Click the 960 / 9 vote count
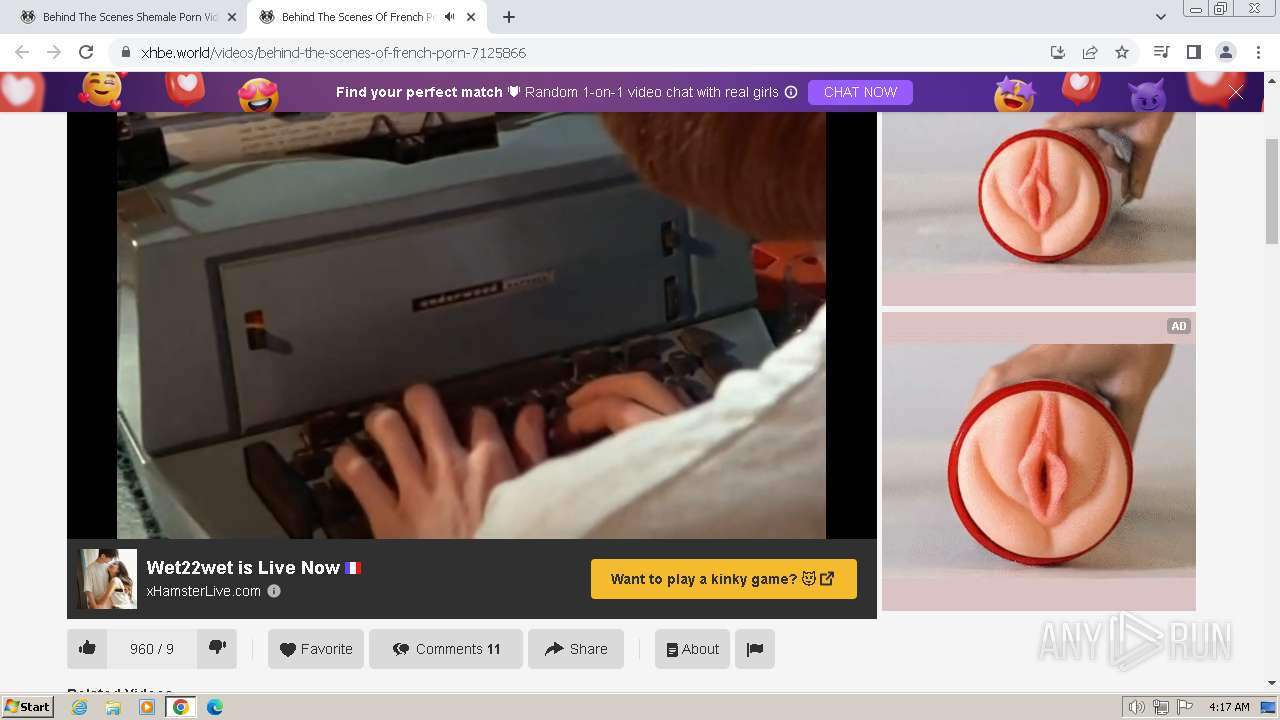Screen dimensions: 1280x720 click(152, 649)
